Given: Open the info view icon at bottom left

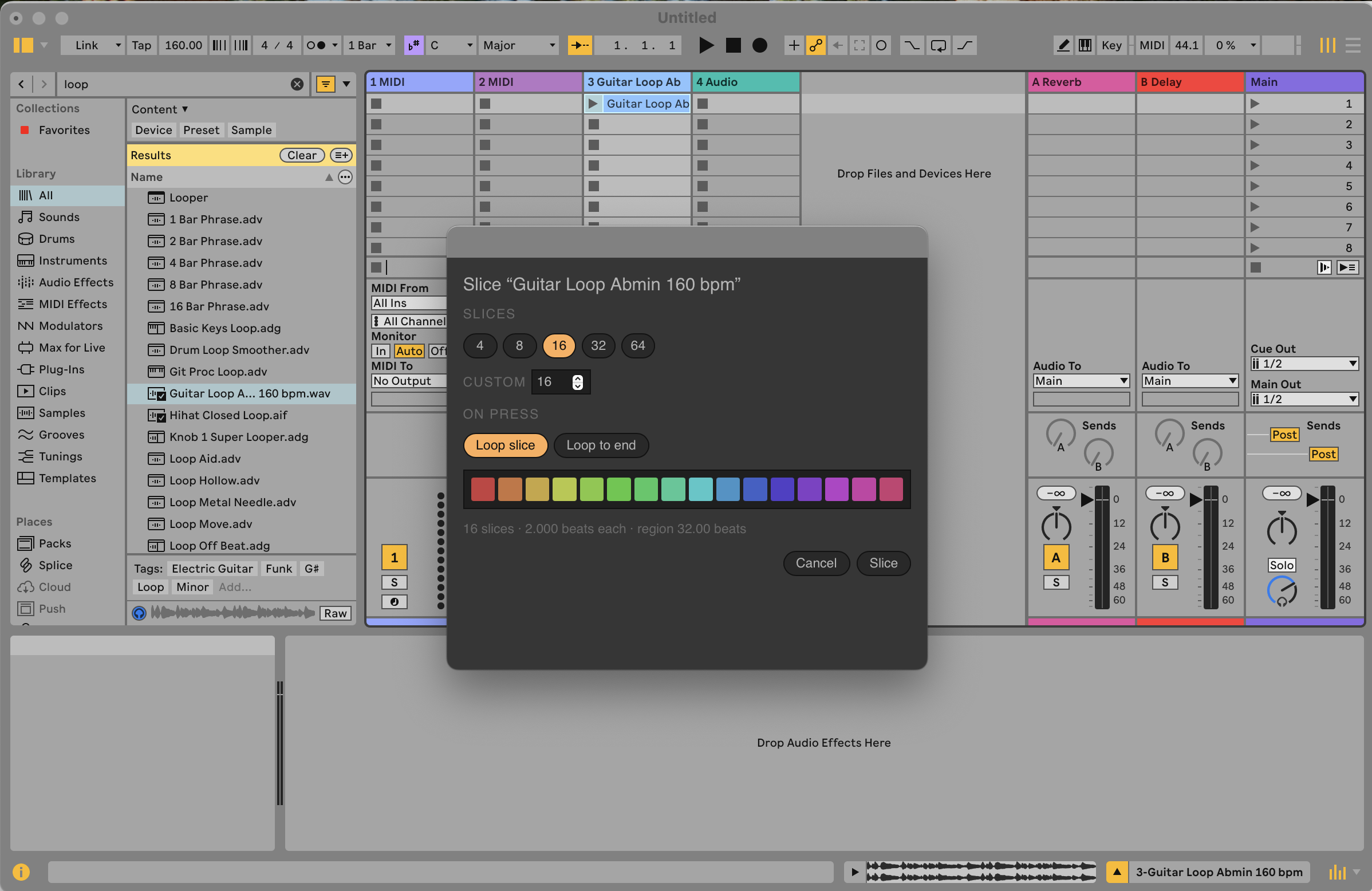Looking at the screenshot, I should [x=21, y=872].
